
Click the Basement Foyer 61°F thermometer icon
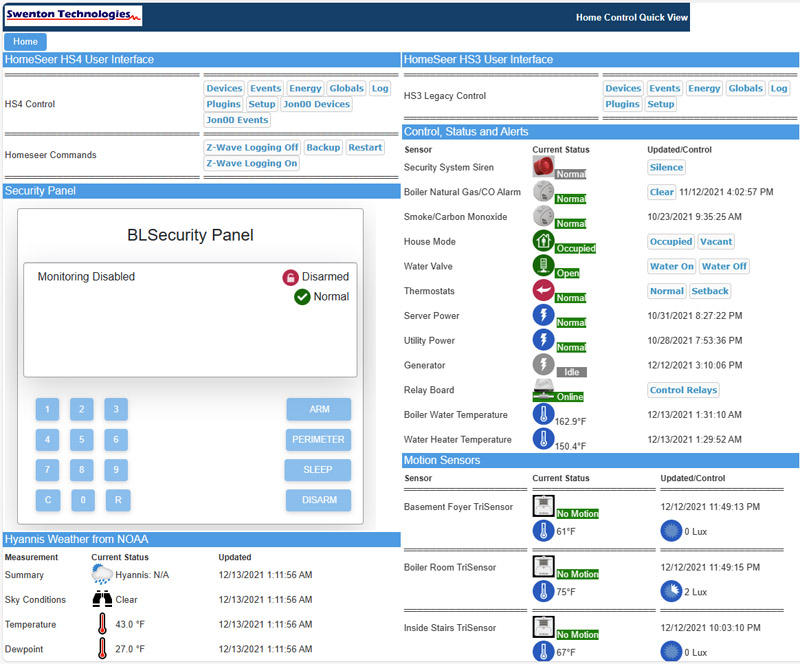(x=543, y=531)
